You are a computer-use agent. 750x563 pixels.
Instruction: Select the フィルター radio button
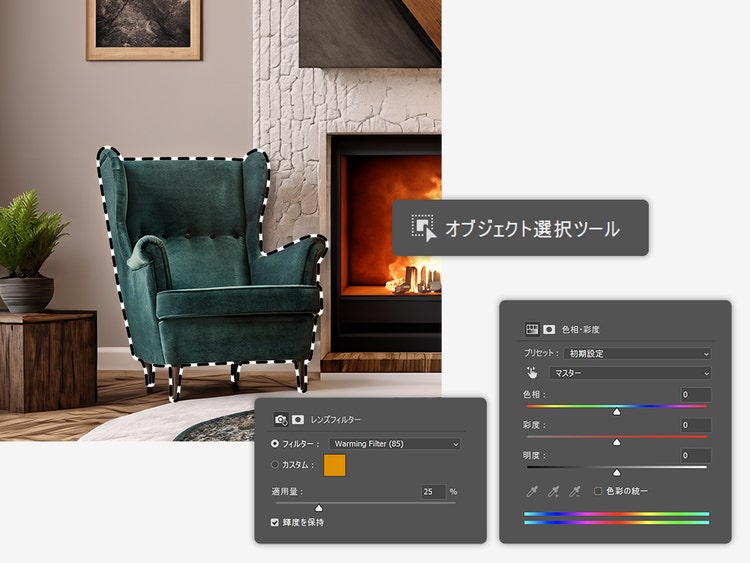click(x=275, y=443)
